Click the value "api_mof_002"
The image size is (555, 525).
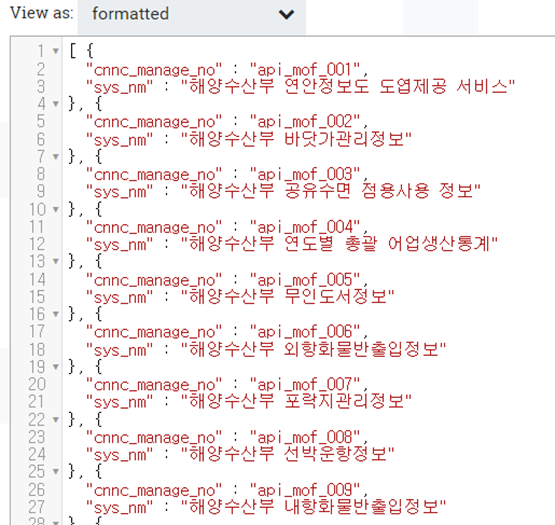pyautogui.click(x=305, y=122)
